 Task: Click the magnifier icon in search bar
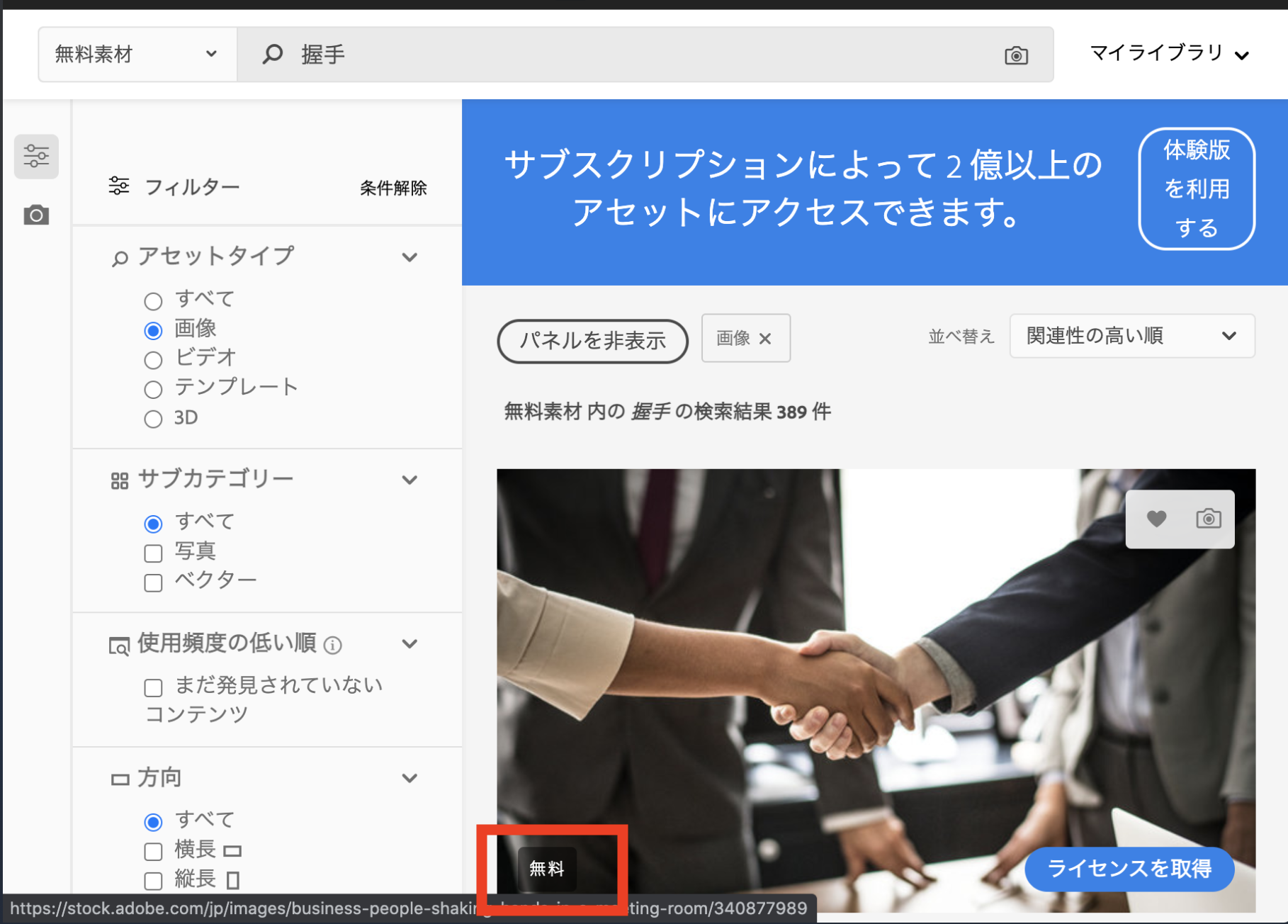(x=273, y=54)
